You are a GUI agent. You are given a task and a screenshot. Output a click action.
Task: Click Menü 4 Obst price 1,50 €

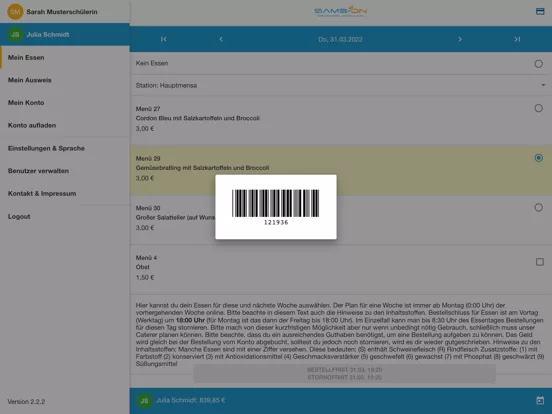145,277
